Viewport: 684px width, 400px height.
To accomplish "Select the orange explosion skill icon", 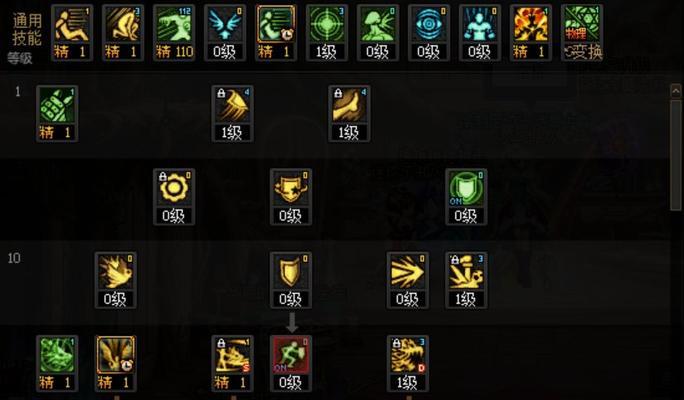I will tap(531, 33).
